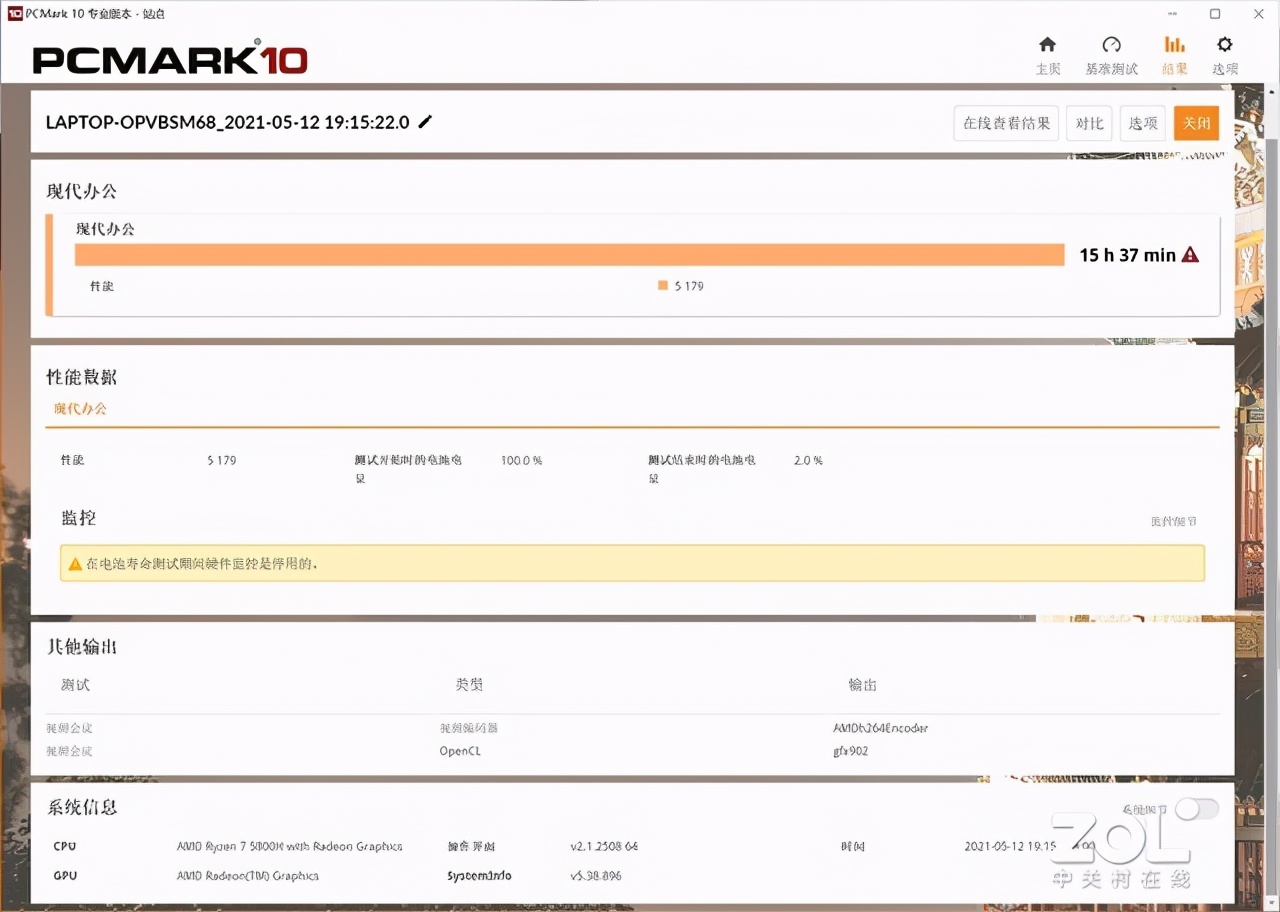Click the orange legend square beside 5 179
1280x912 pixels.
[x=662, y=286]
